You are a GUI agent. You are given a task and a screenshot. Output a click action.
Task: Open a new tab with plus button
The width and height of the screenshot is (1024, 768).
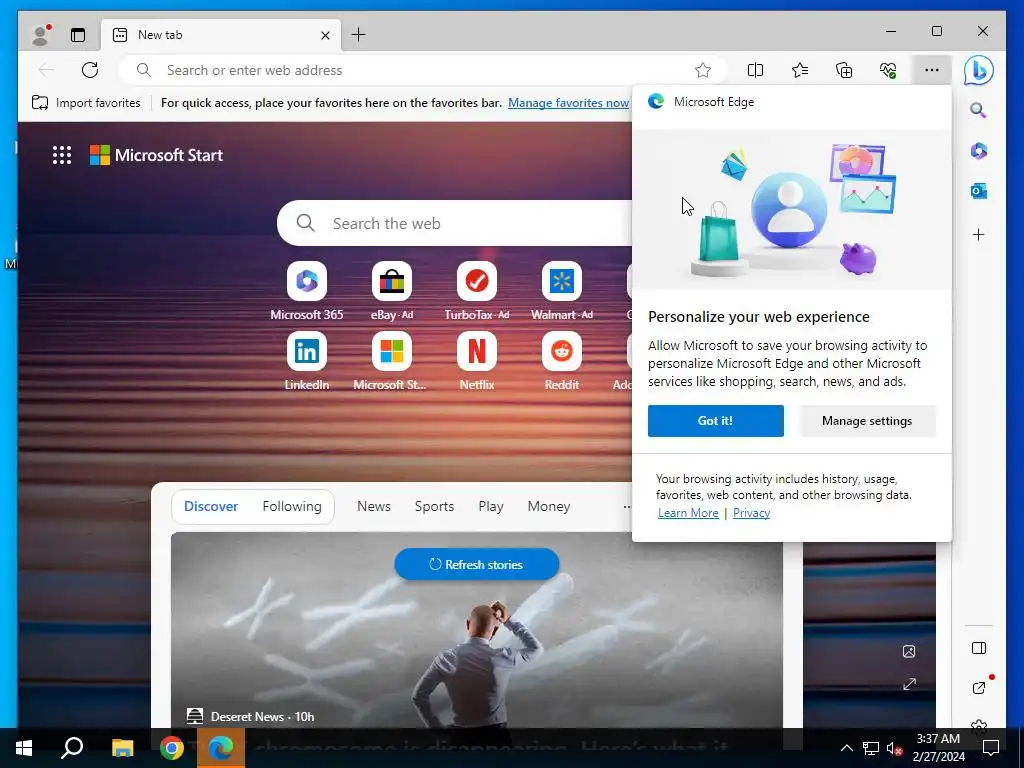(x=359, y=35)
